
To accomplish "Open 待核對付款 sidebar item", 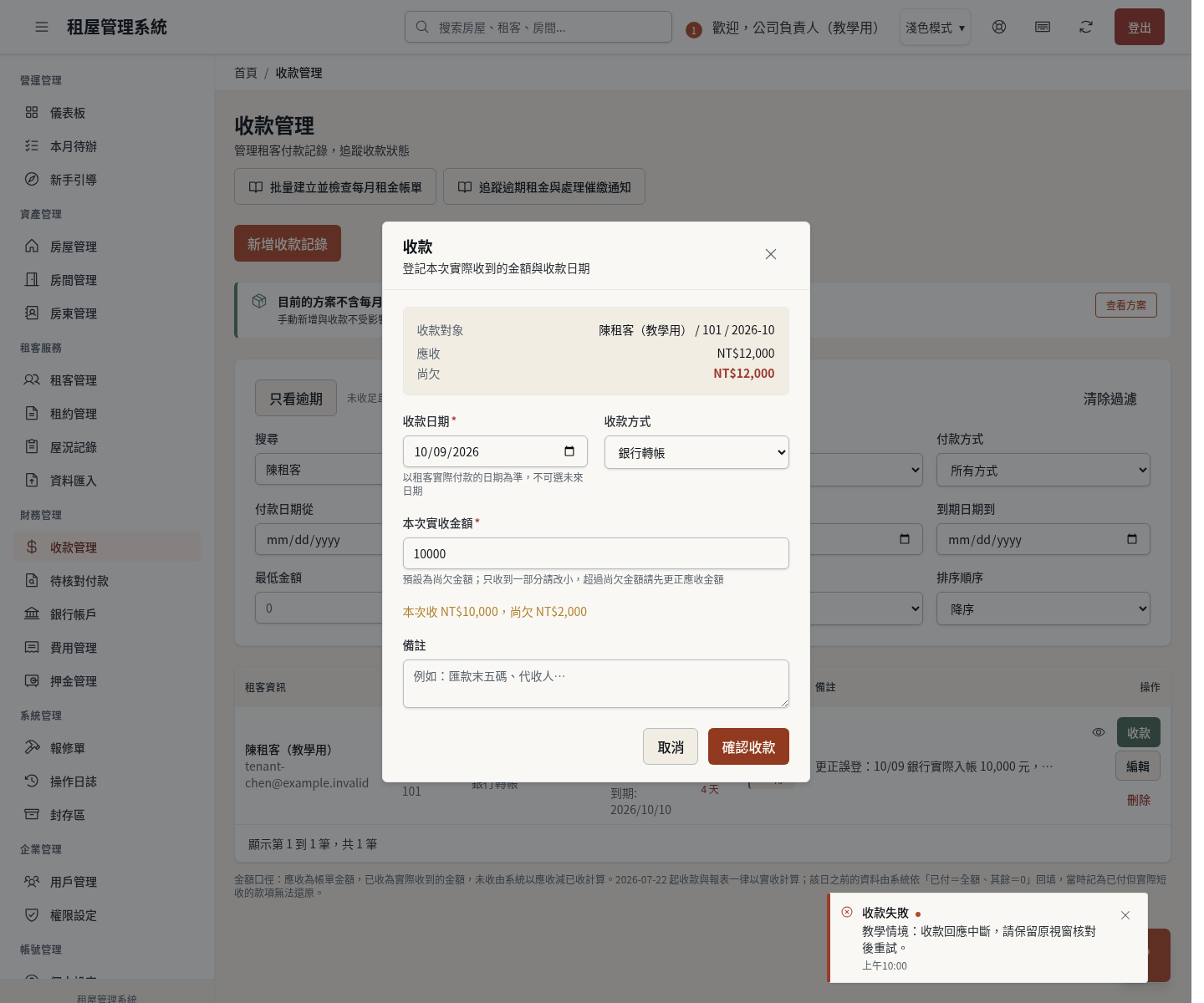I will [x=107, y=581].
